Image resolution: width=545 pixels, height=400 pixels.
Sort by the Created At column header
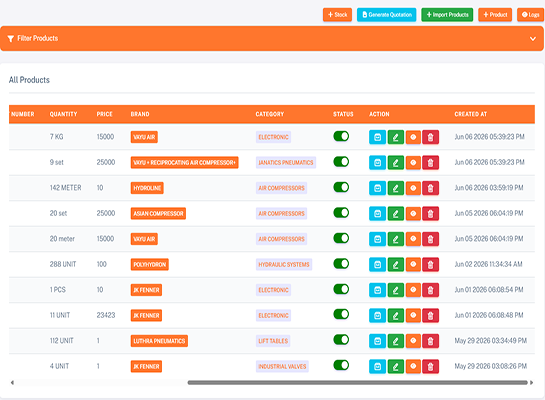471,114
